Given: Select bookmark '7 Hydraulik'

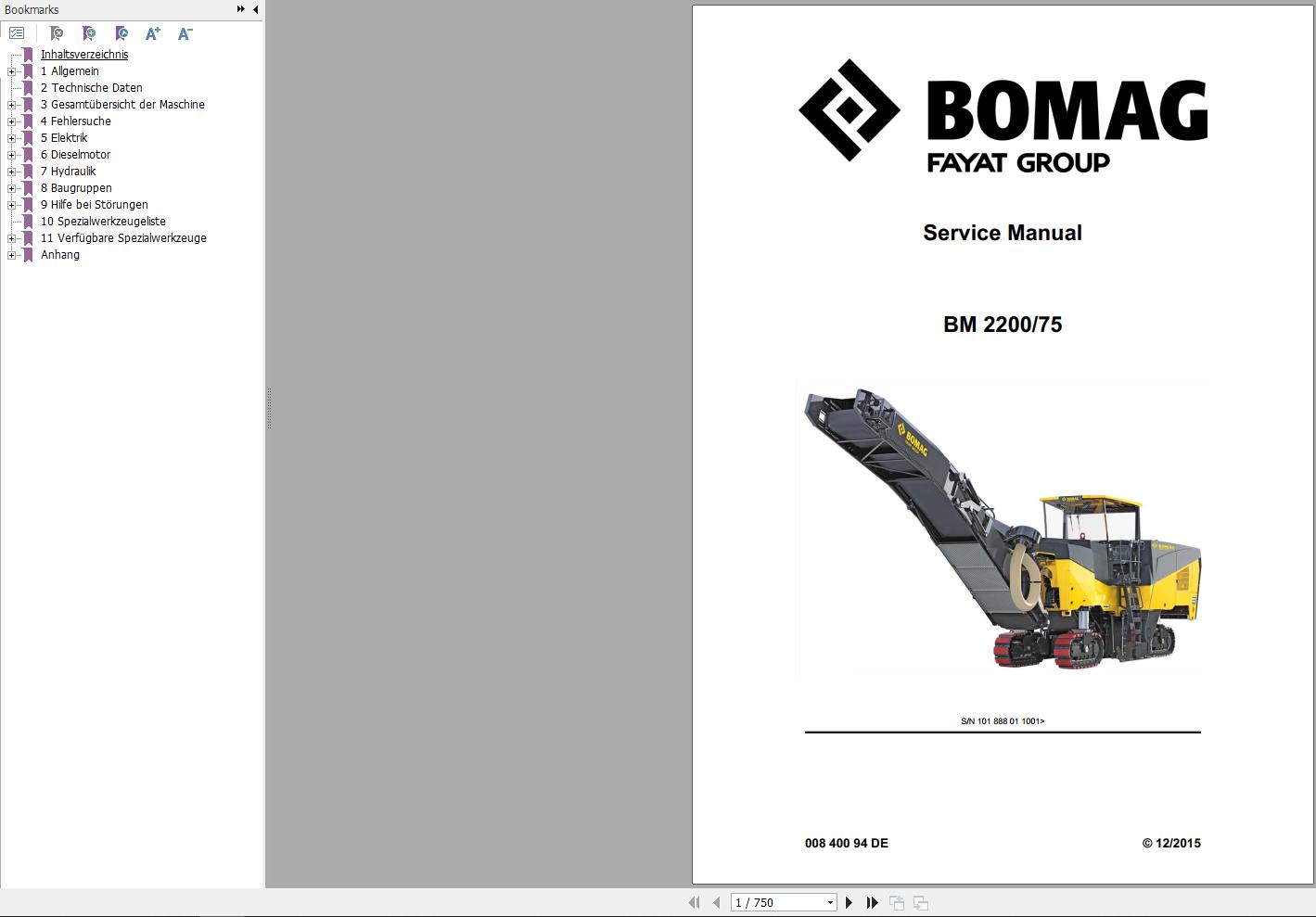Looking at the screenshot, I should 68,172.
